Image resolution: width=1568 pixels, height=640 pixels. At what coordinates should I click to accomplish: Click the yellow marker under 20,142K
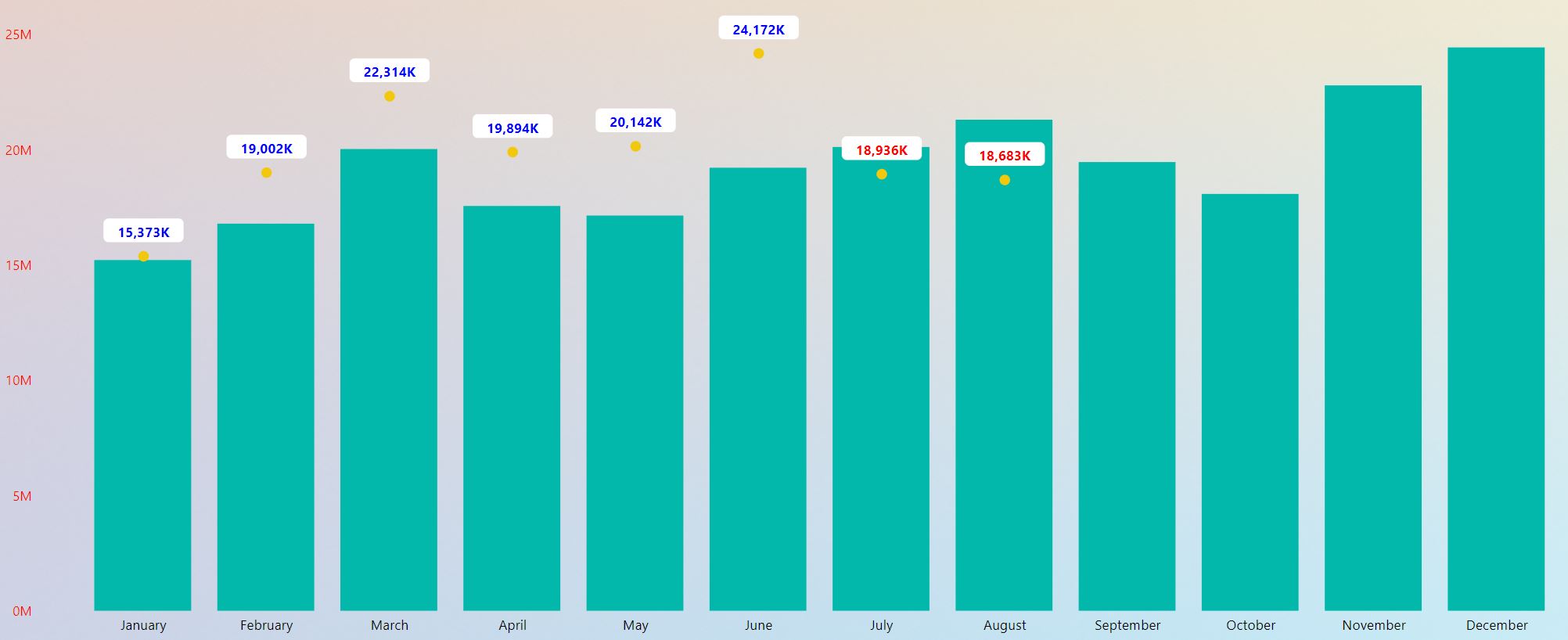pyautogui.click(x=635, y=146)
